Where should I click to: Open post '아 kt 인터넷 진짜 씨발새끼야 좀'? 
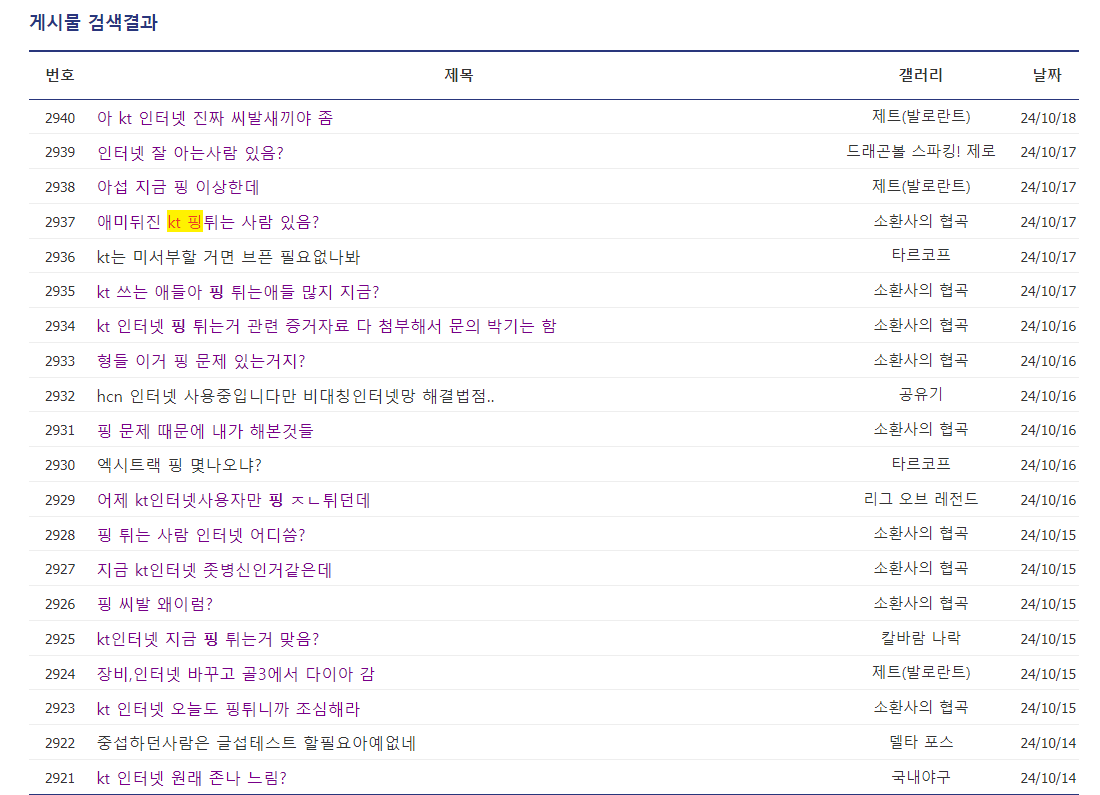pyautogui.click(x=215, y=118)
